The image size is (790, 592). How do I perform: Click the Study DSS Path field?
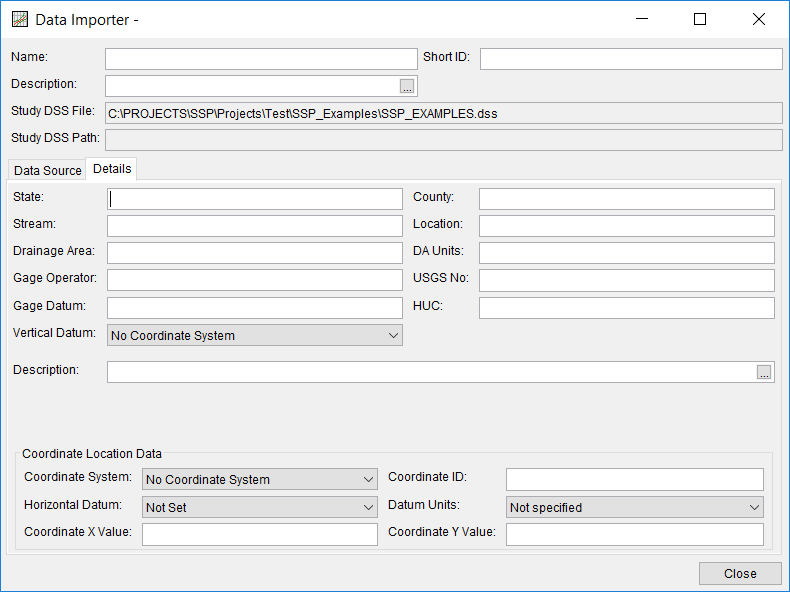444,140
